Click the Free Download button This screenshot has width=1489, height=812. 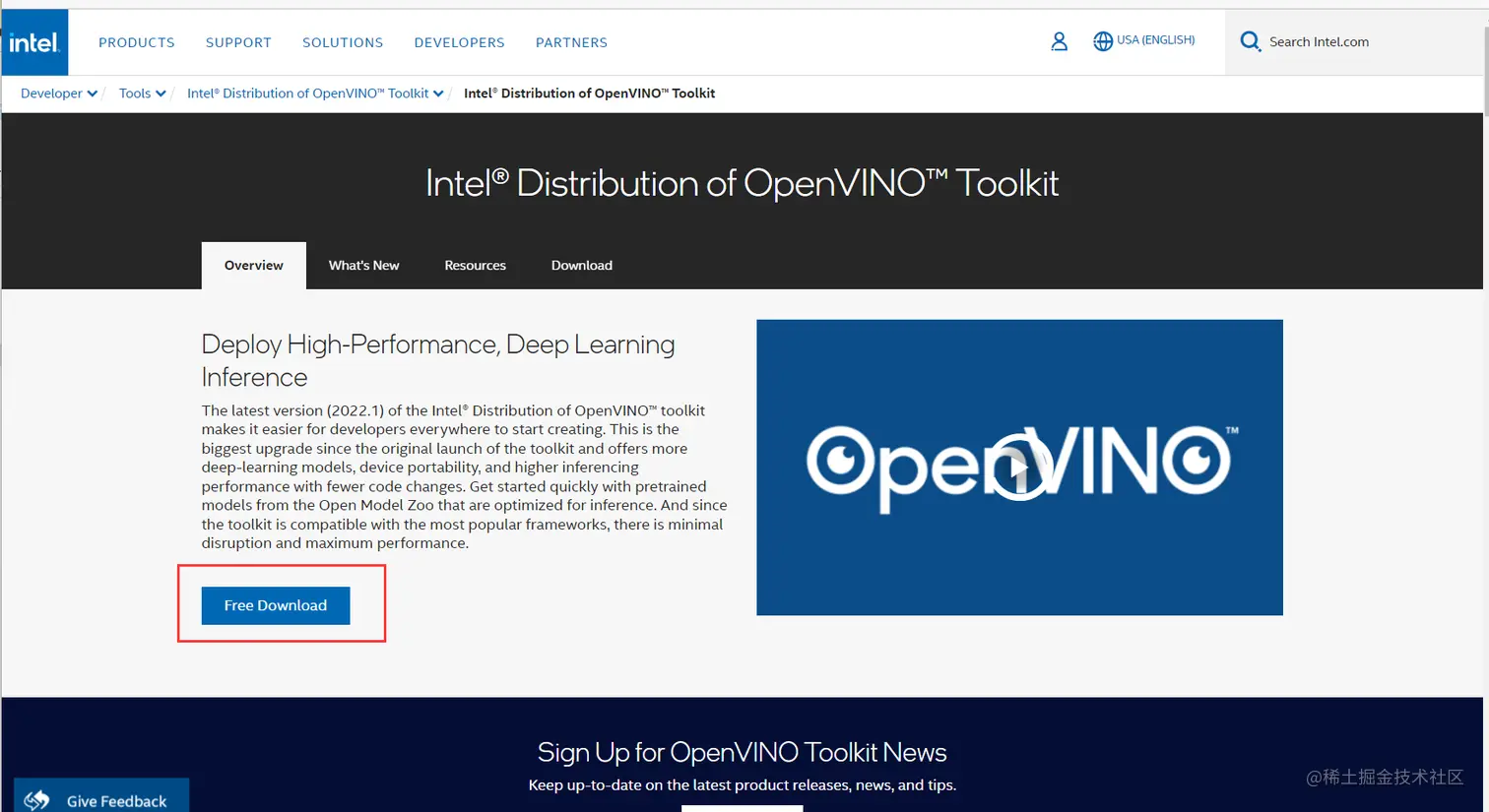point(276,605)
